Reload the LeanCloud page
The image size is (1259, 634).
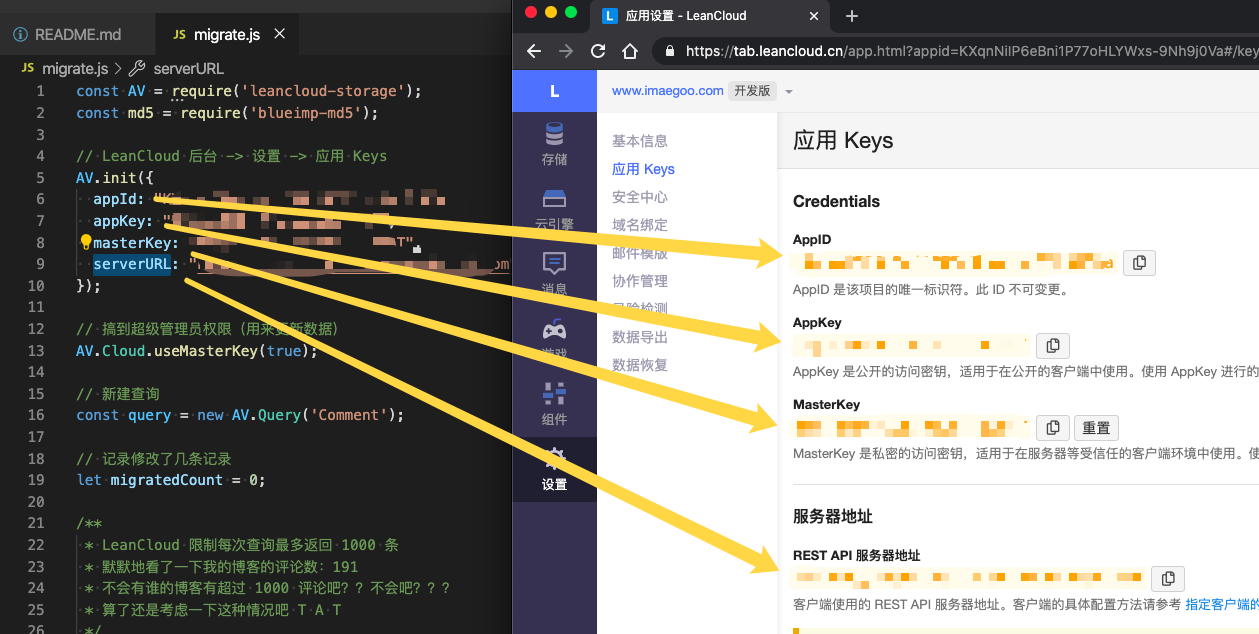598,51
